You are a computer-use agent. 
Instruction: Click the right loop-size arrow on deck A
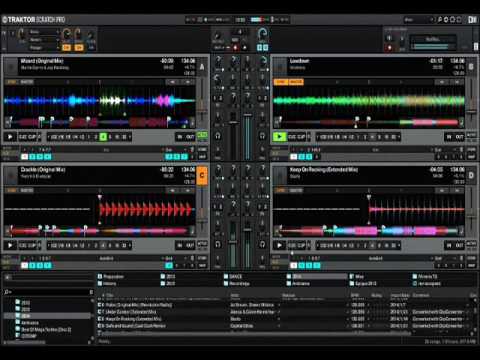tap(130, 137)
